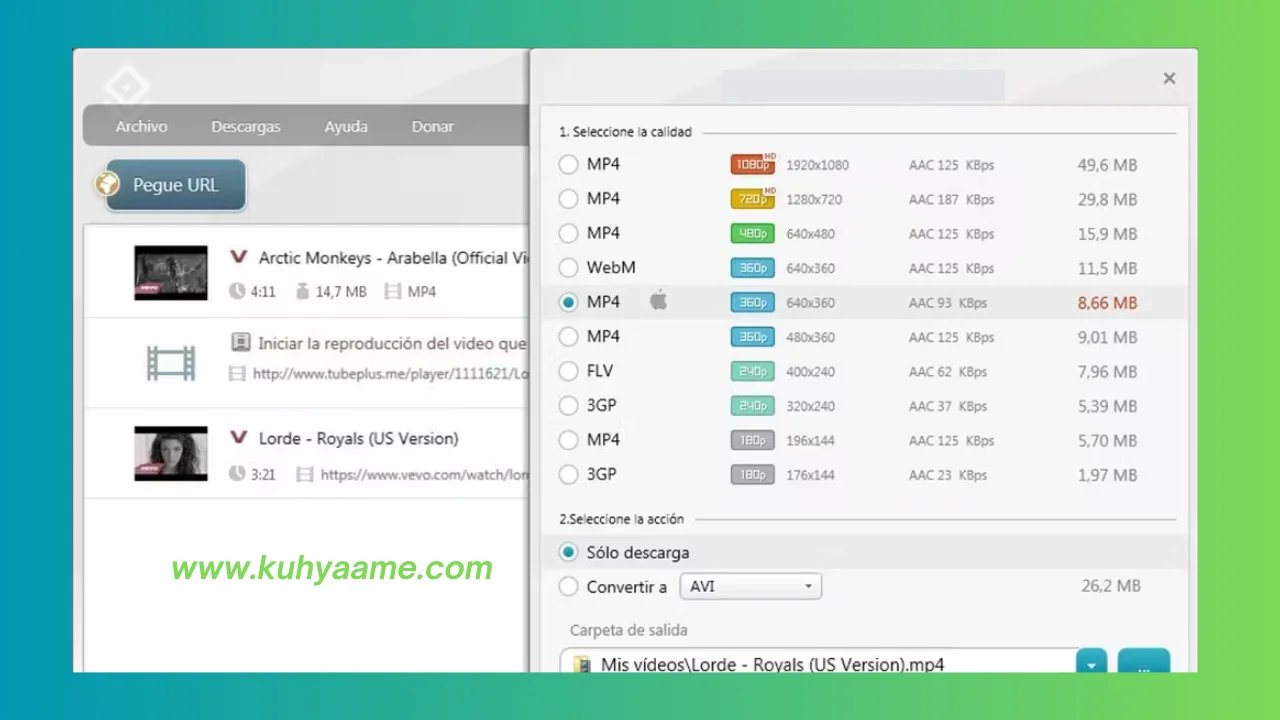Click the 240p badge at 320x240 row

click(x=753, y=406)
